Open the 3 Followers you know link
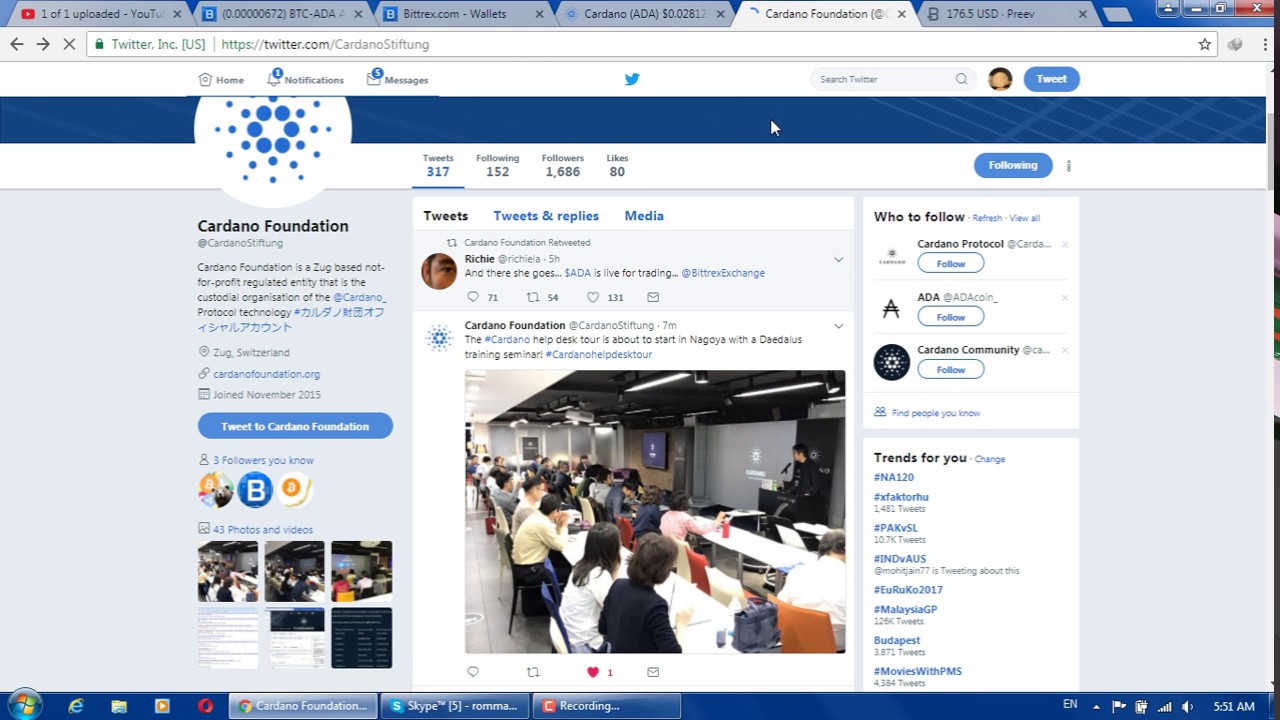The width and height of the screenshot is (1280, 720). click(x=263, y=461)
